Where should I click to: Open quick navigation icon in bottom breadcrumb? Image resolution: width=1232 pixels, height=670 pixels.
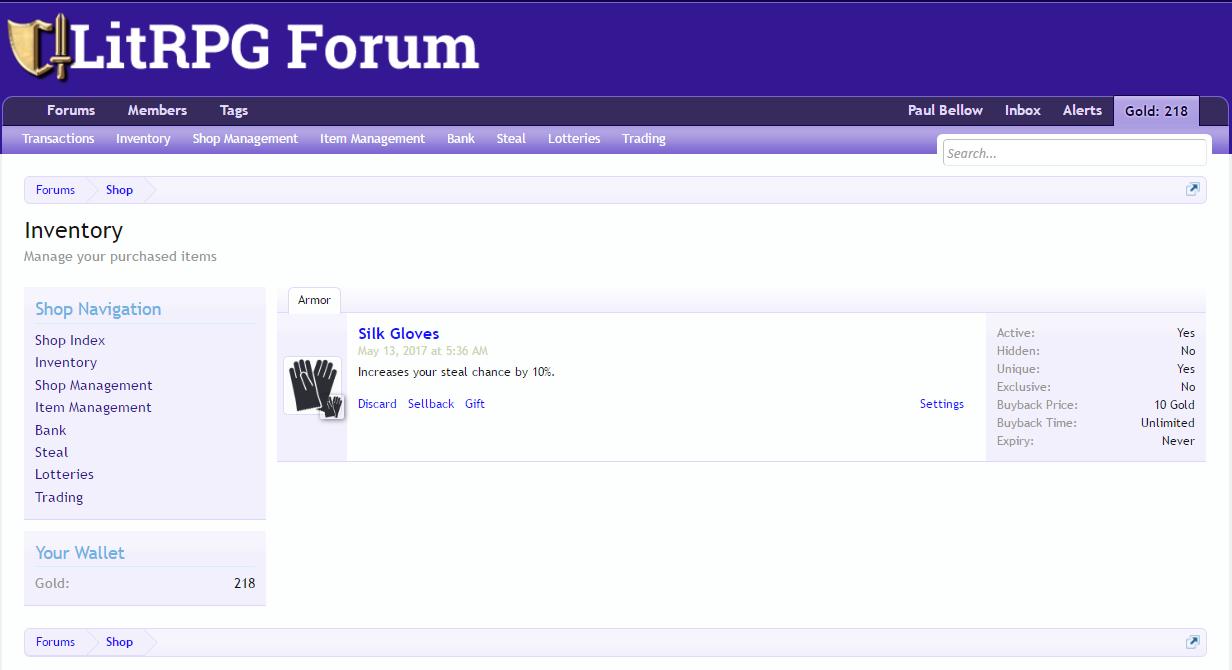pos(1192,642)
